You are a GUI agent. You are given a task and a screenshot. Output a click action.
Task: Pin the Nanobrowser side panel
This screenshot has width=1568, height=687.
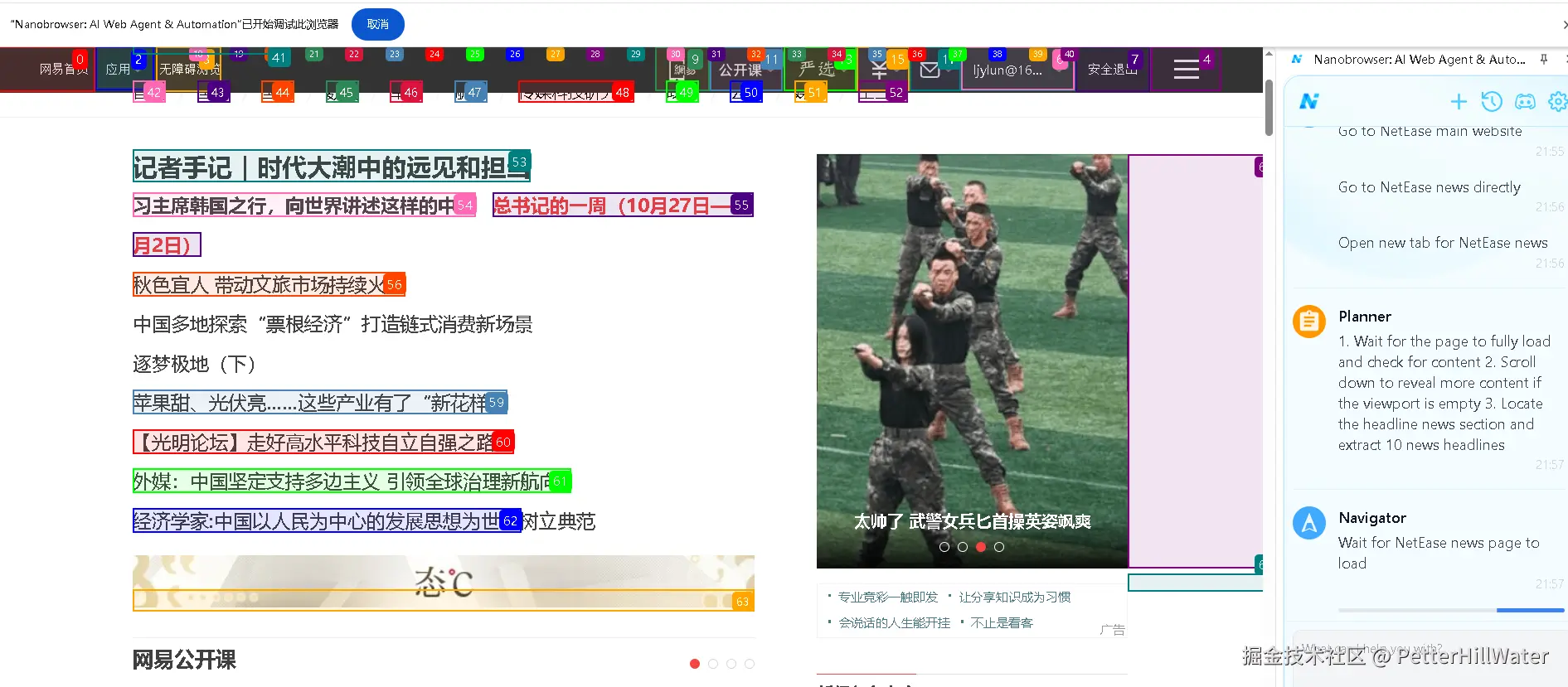tap(1543, 59)
